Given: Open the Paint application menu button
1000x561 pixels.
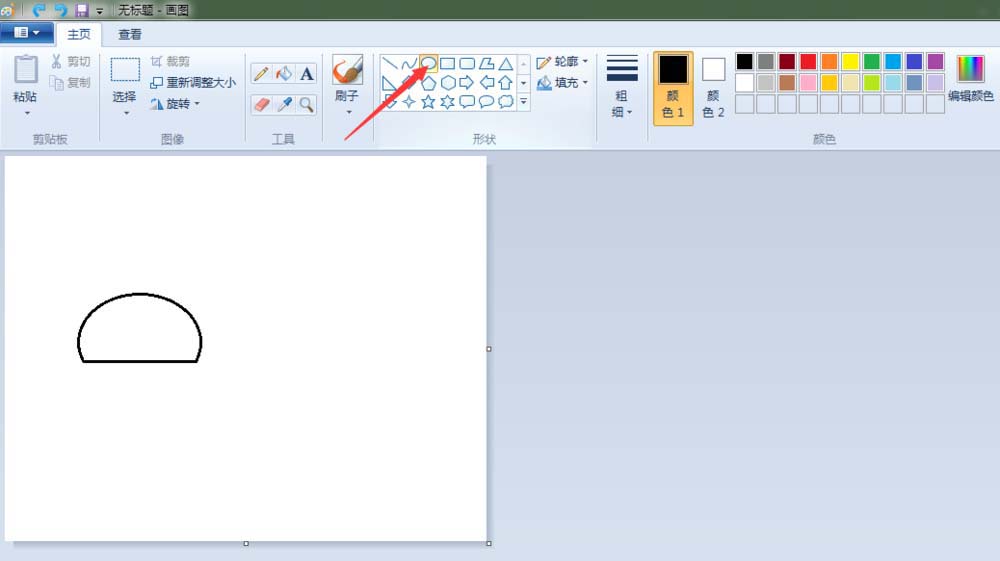Looking at the screenshot, I should 26,33.
